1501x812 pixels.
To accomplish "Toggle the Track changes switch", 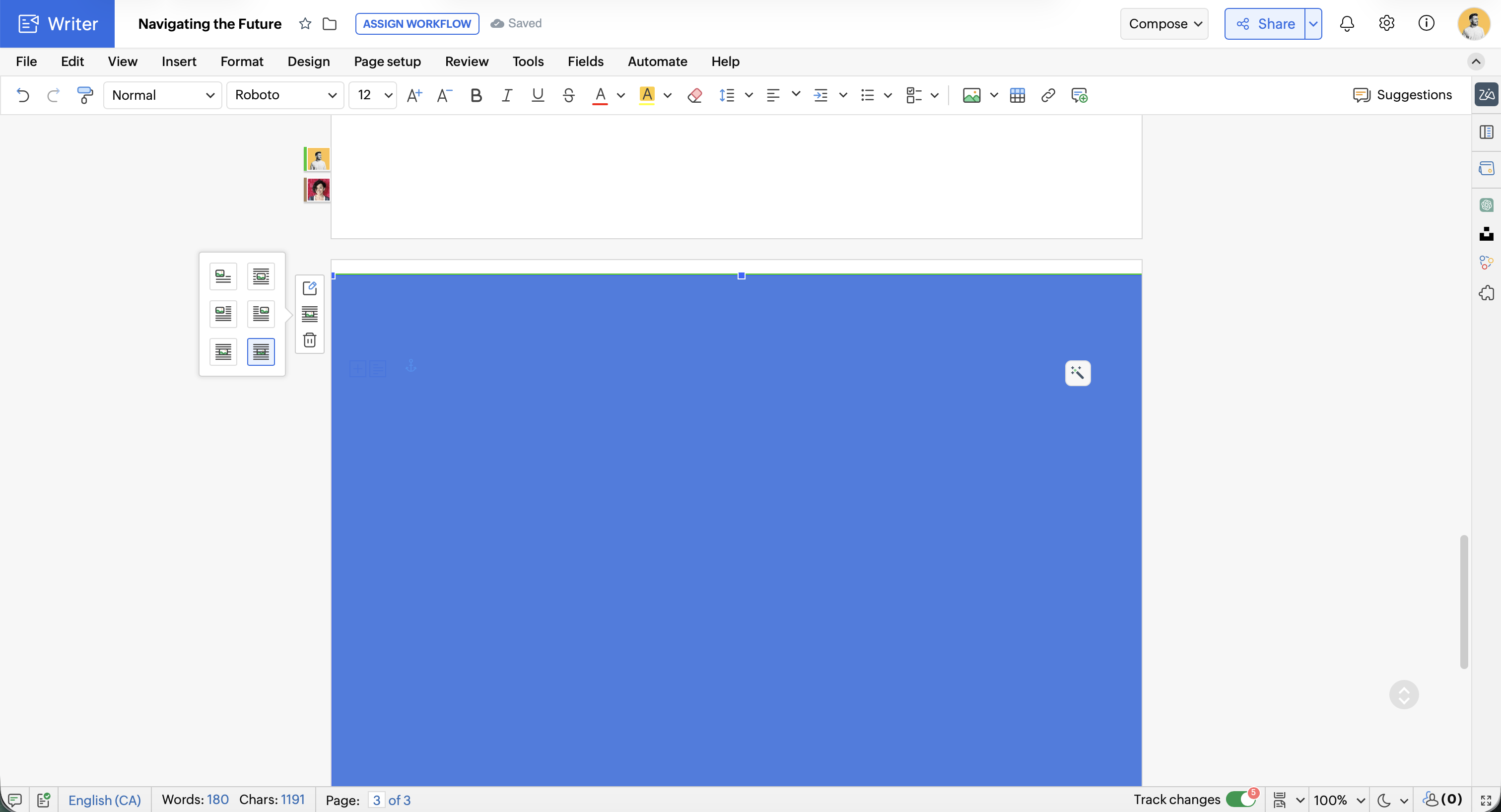I will pyautogui.click(x=1241, y=799).
